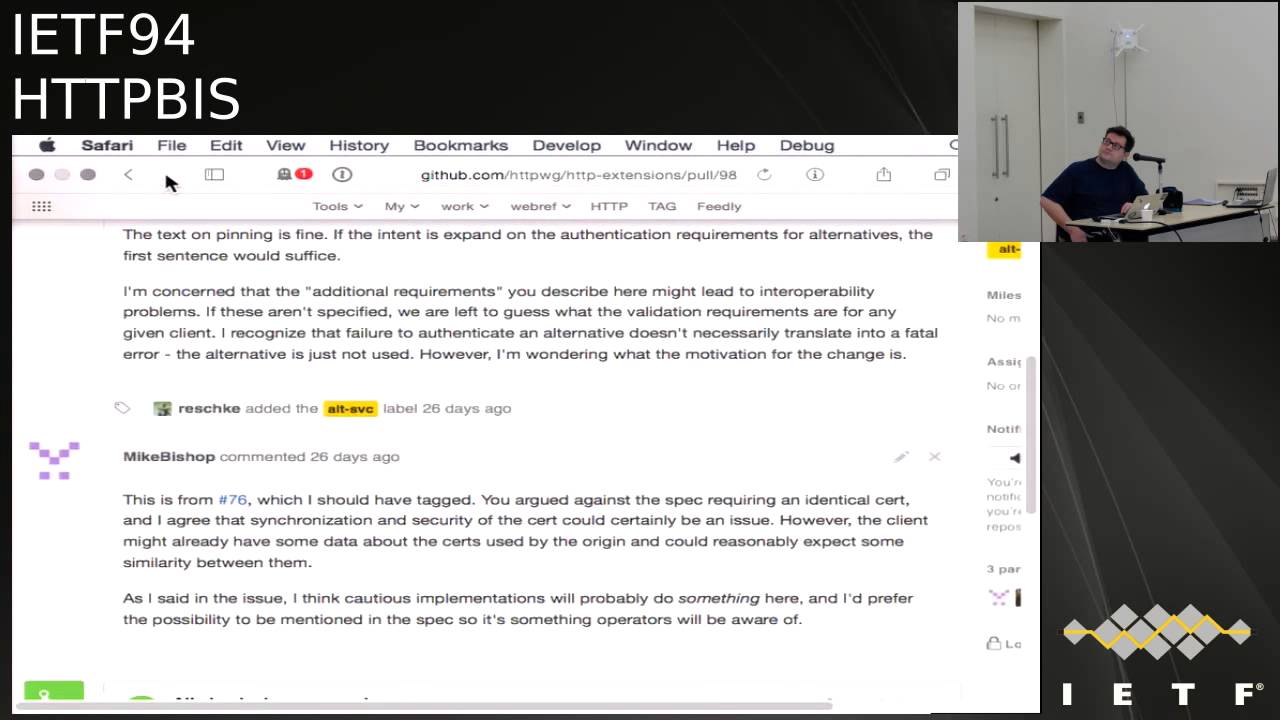Screen dimensions: 1280x720
Task: Click the alt-svc label in timeline
Action: 350,408
